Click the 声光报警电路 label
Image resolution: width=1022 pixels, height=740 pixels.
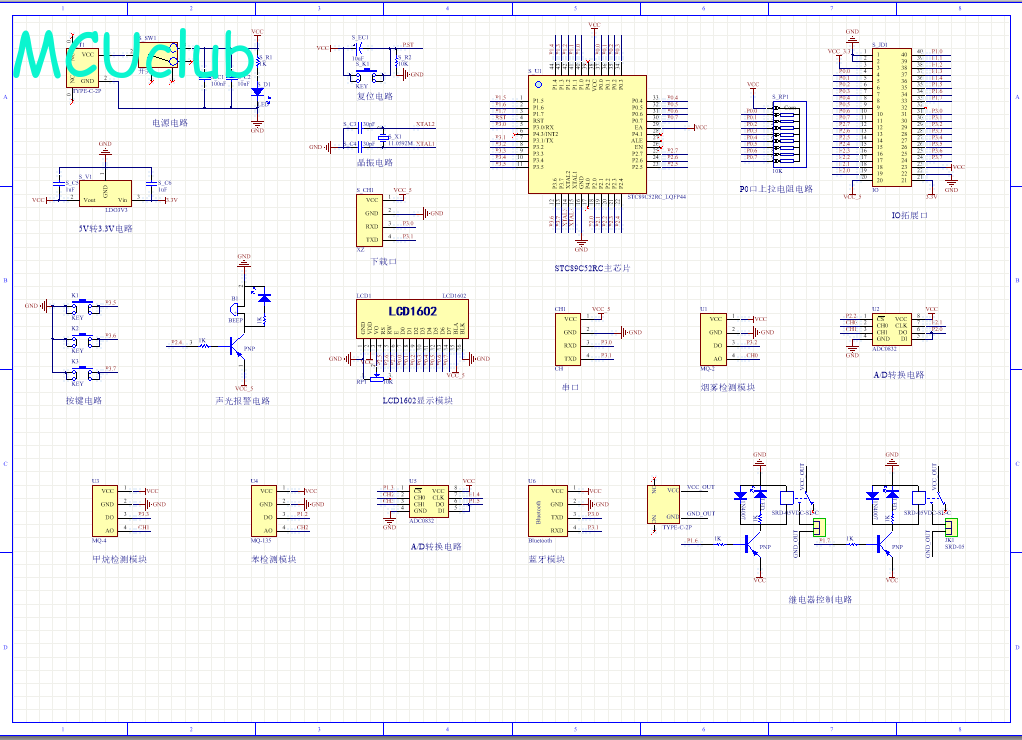(x=242, y=400)
